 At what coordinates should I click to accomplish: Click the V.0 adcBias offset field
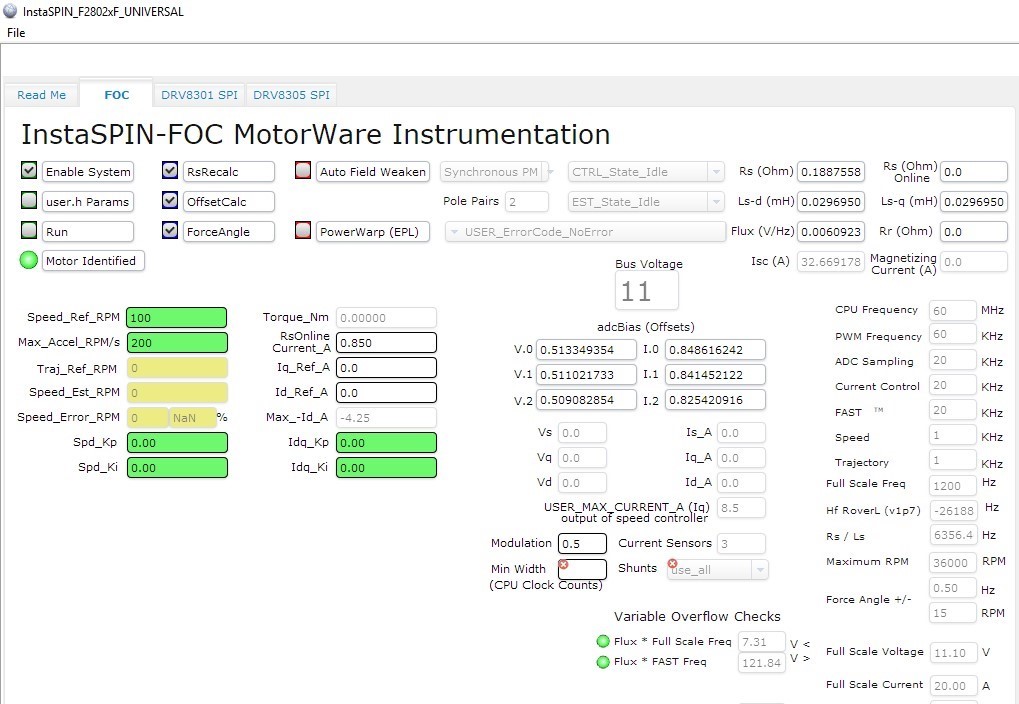(x=586, y=350)
